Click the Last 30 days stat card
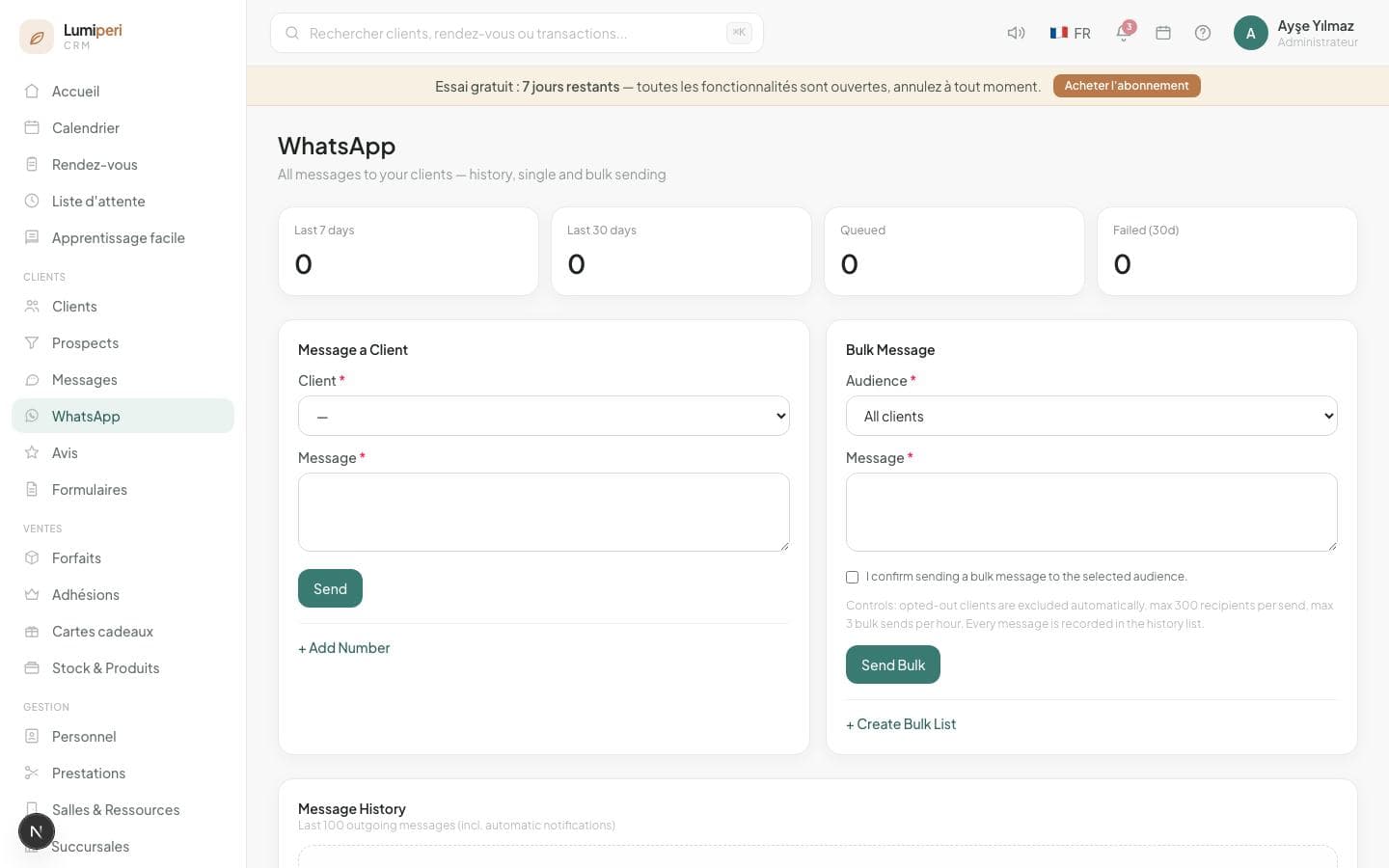This screenshot has width=1389, height=868. (x=681, y=251)
